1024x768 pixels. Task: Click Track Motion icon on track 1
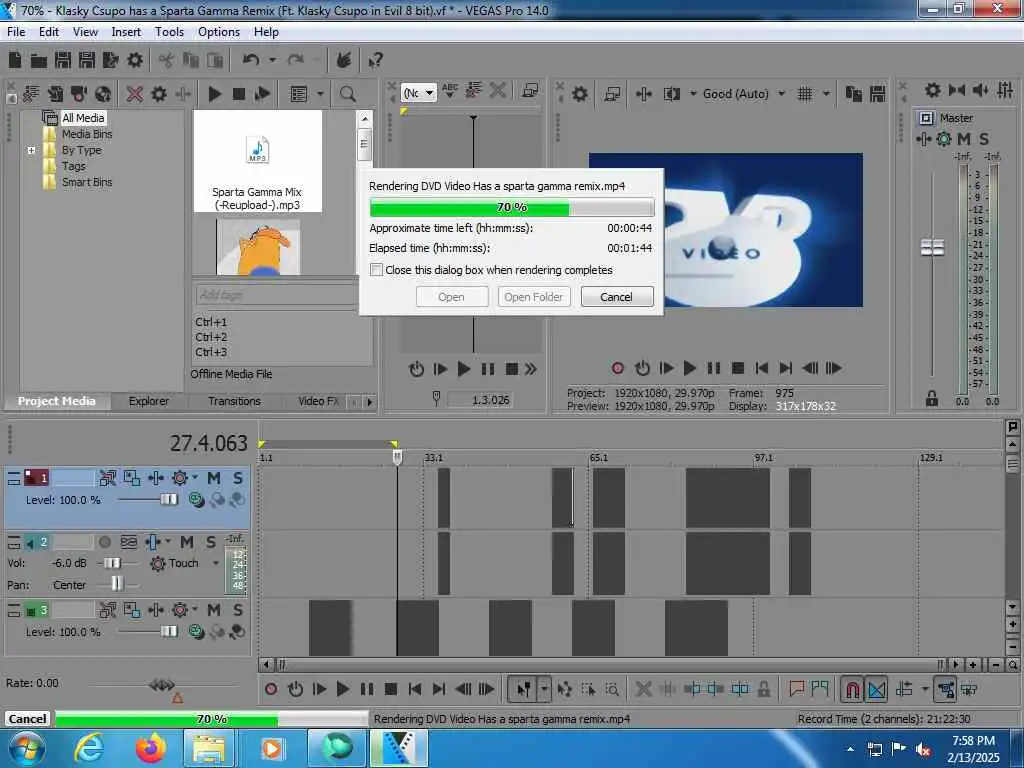[108, 479]
